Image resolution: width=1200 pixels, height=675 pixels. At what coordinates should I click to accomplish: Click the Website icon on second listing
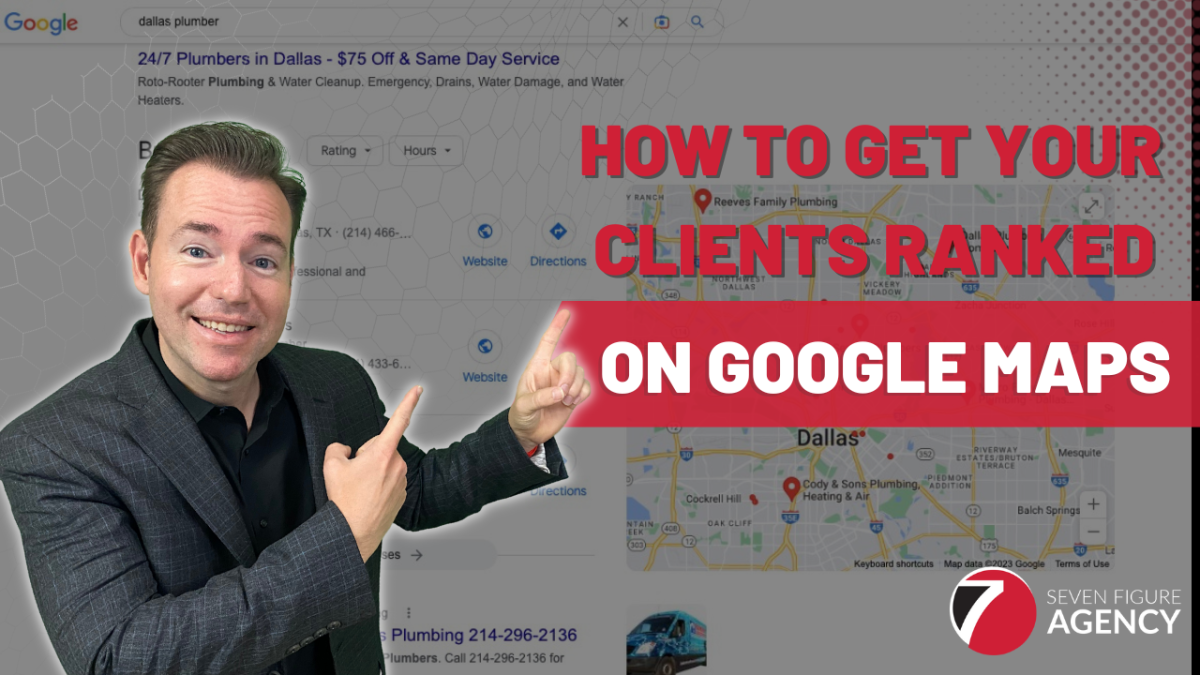coord(484,348)
